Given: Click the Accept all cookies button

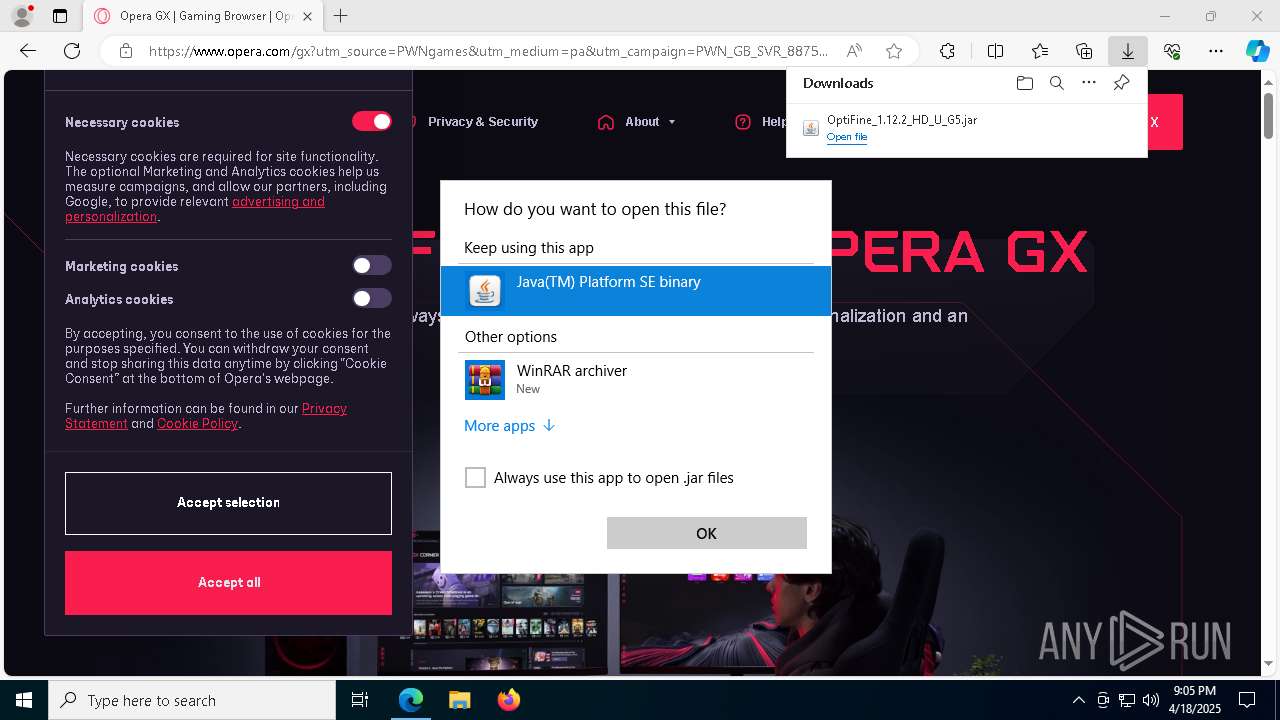Looking at the screenshot, I should (x=228, y=583).
